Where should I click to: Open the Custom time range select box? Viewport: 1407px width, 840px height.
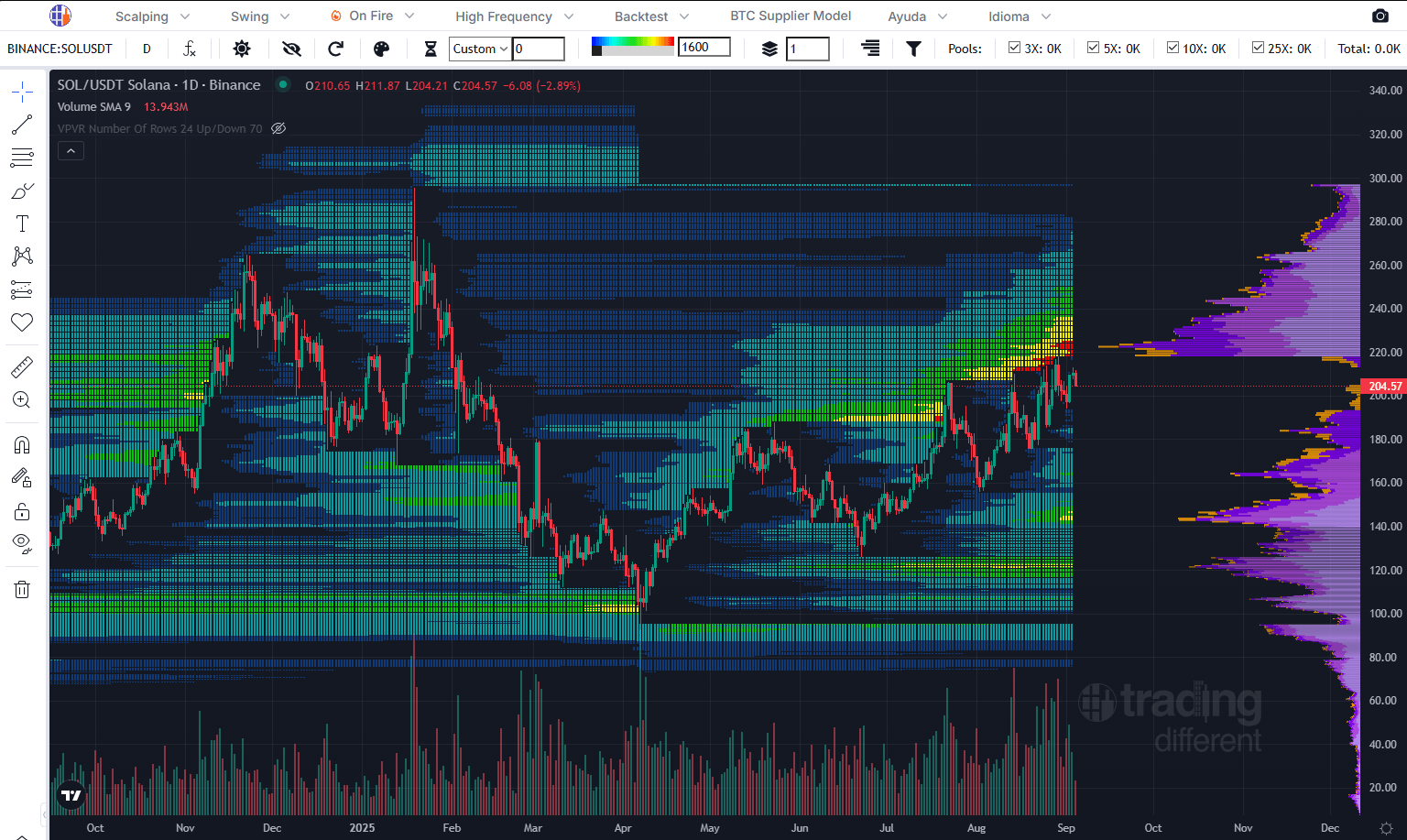point(480,49)
